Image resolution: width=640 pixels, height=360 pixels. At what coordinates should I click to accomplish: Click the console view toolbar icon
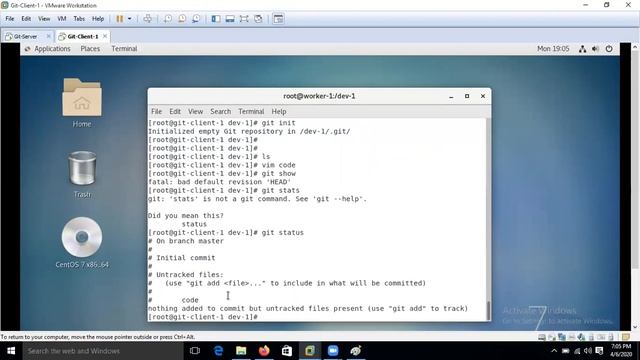click(278, 19)
